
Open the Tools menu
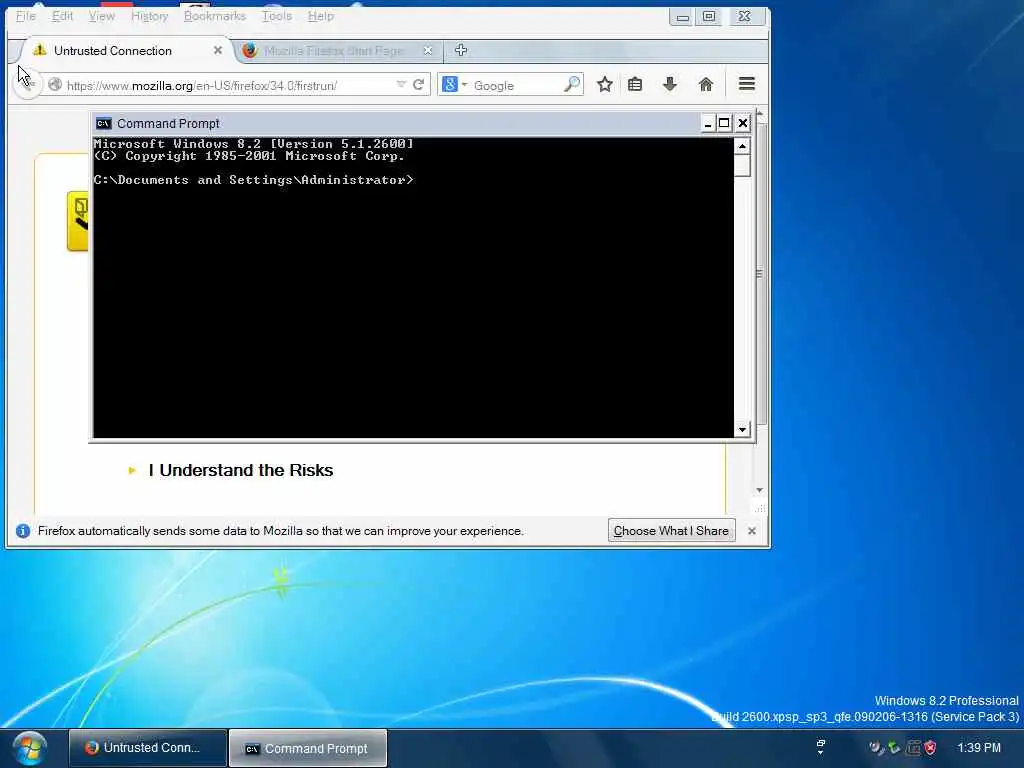point(277,16)
